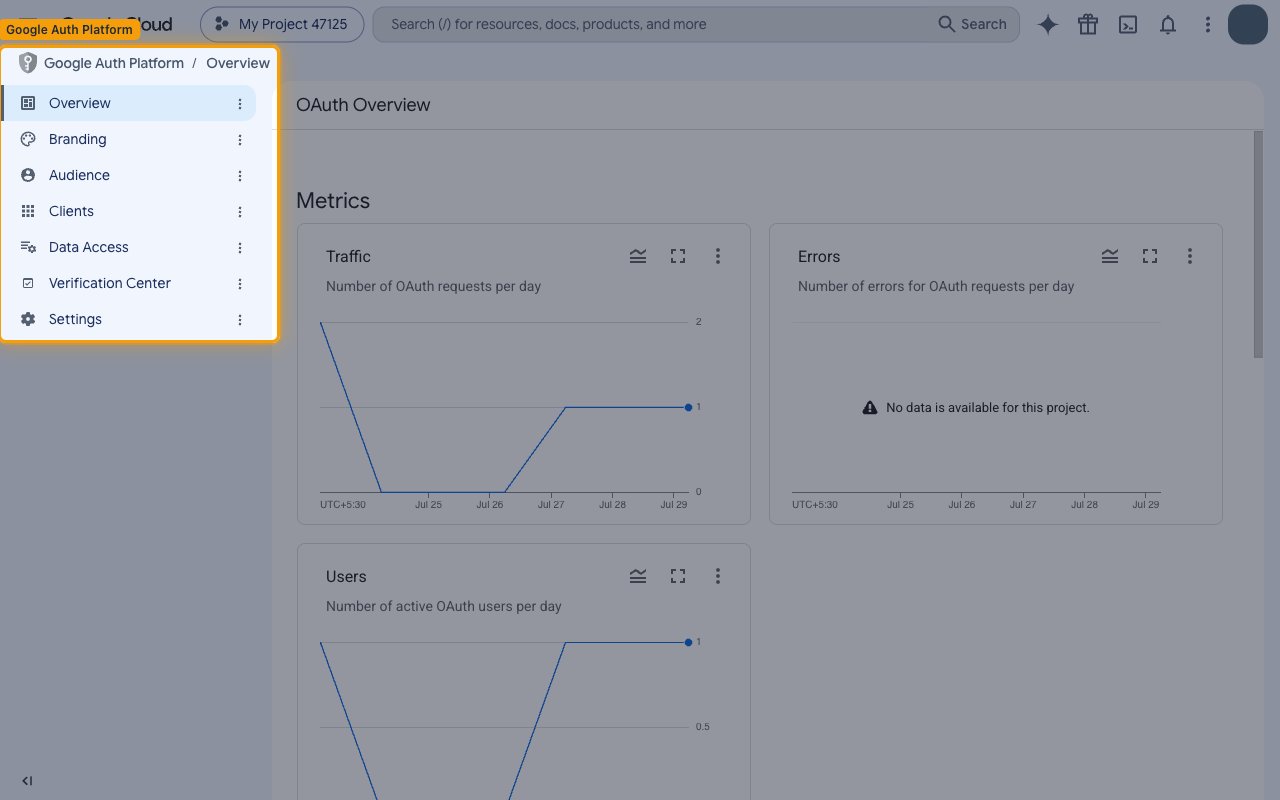
Task: Open the Audience sidebar item
Action: (x=128, y=175)
